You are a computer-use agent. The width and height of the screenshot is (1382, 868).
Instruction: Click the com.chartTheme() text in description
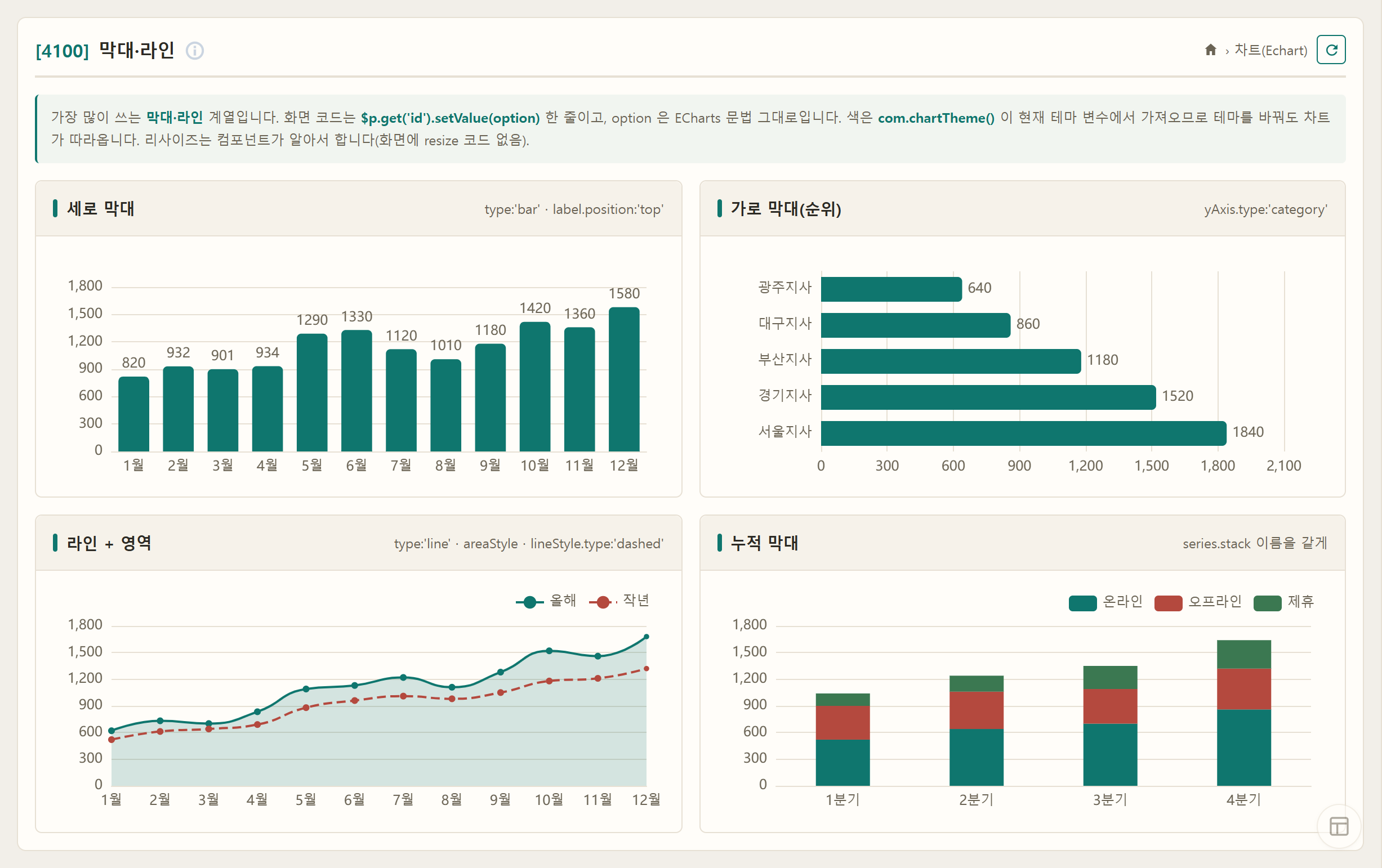tap(935, 118)
